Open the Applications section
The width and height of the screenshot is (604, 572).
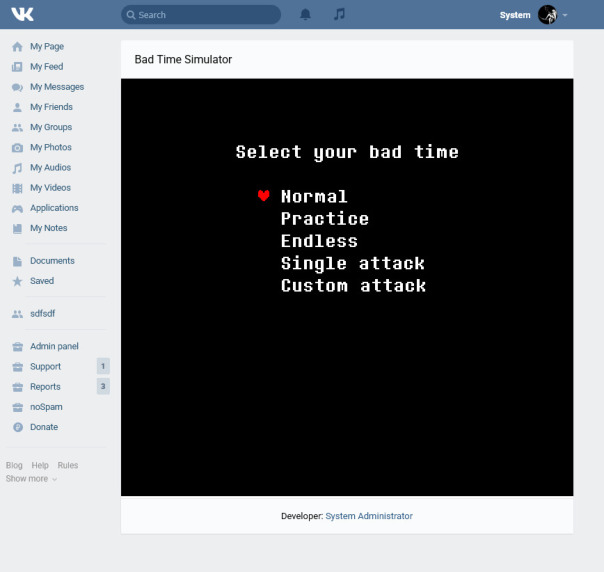click(x=54, y=208)
